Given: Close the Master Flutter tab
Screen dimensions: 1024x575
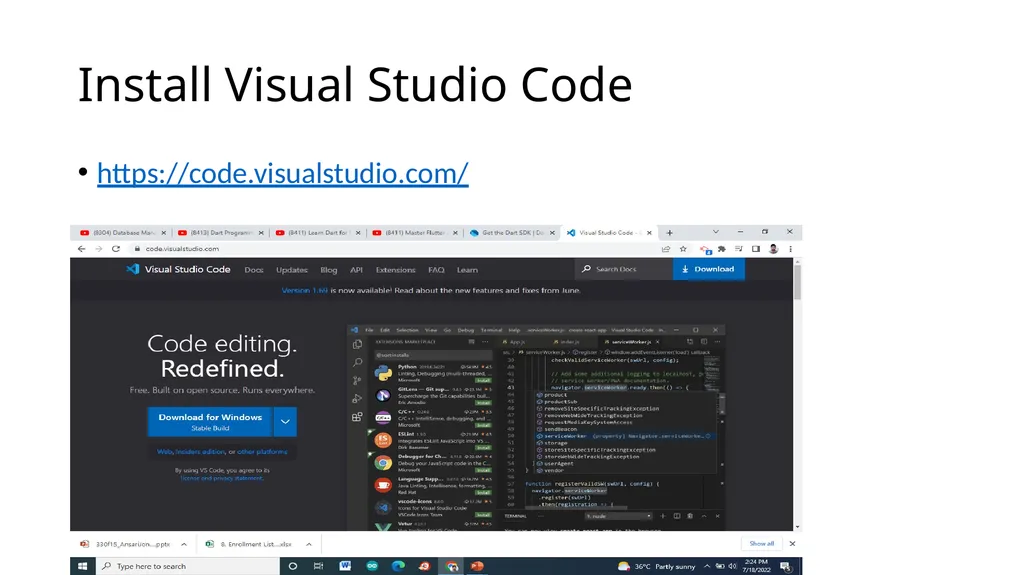Looking at the screenshot, I should [x=455, y=233].
